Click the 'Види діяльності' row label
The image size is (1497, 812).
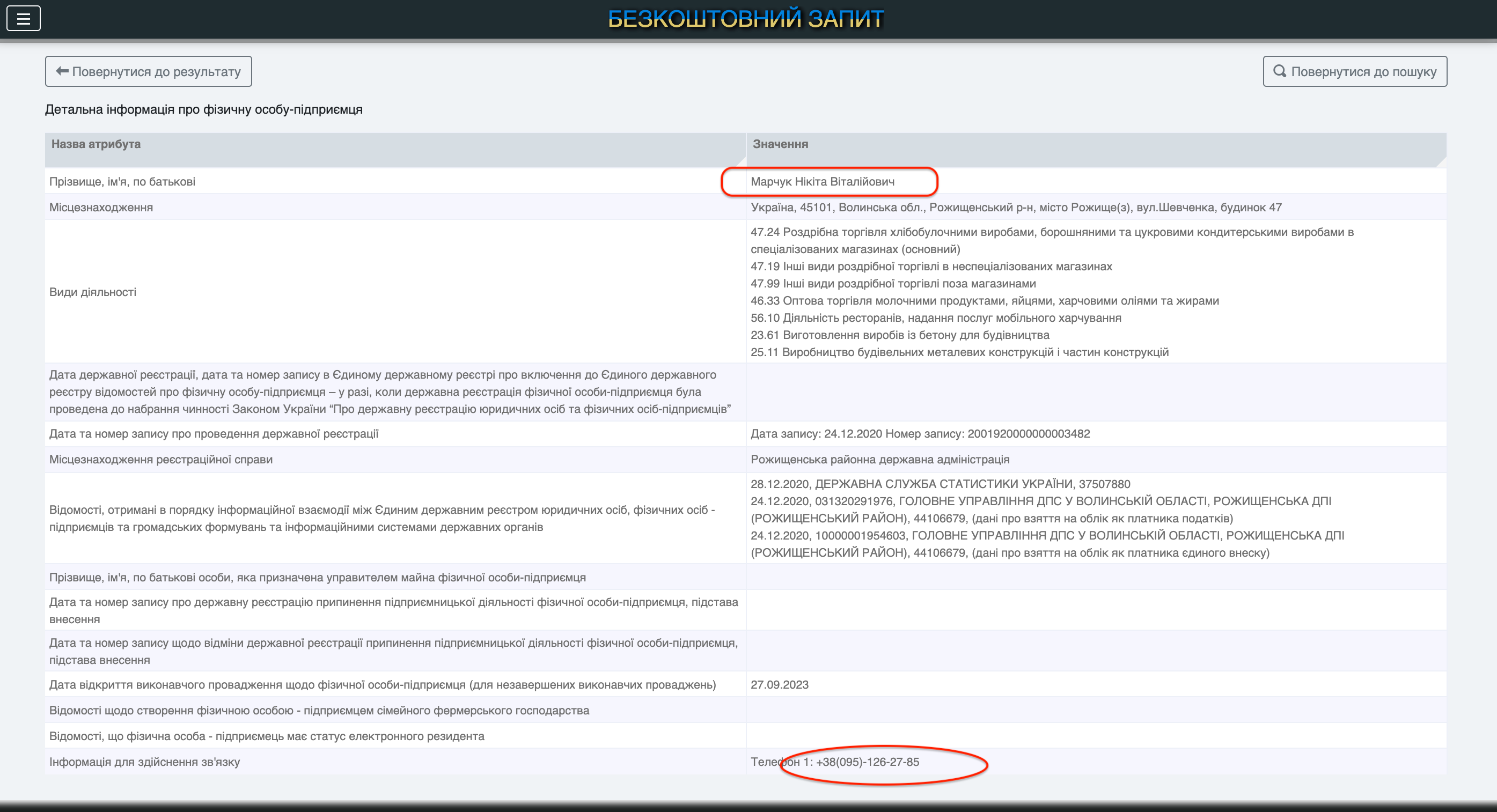pos(93,292)
